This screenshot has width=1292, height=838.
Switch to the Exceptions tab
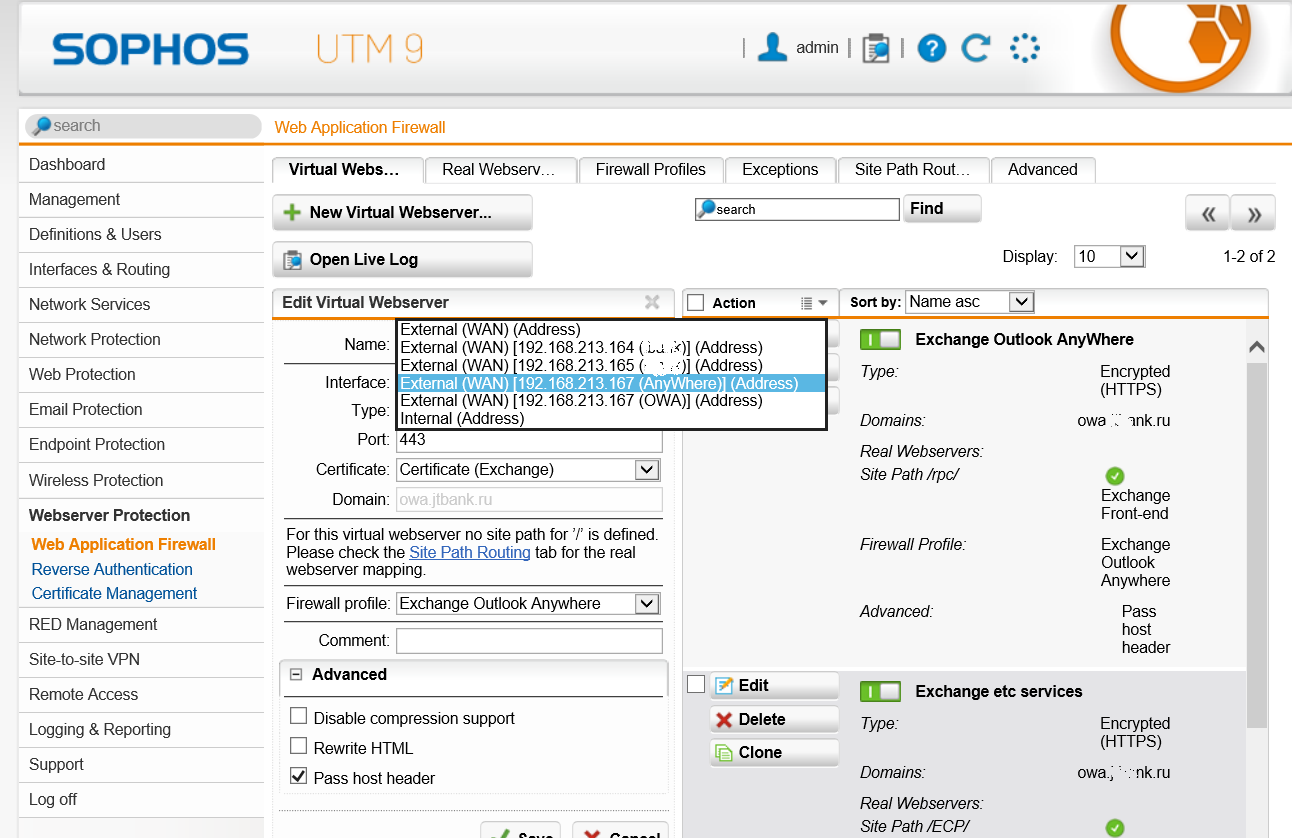point(780,170)
